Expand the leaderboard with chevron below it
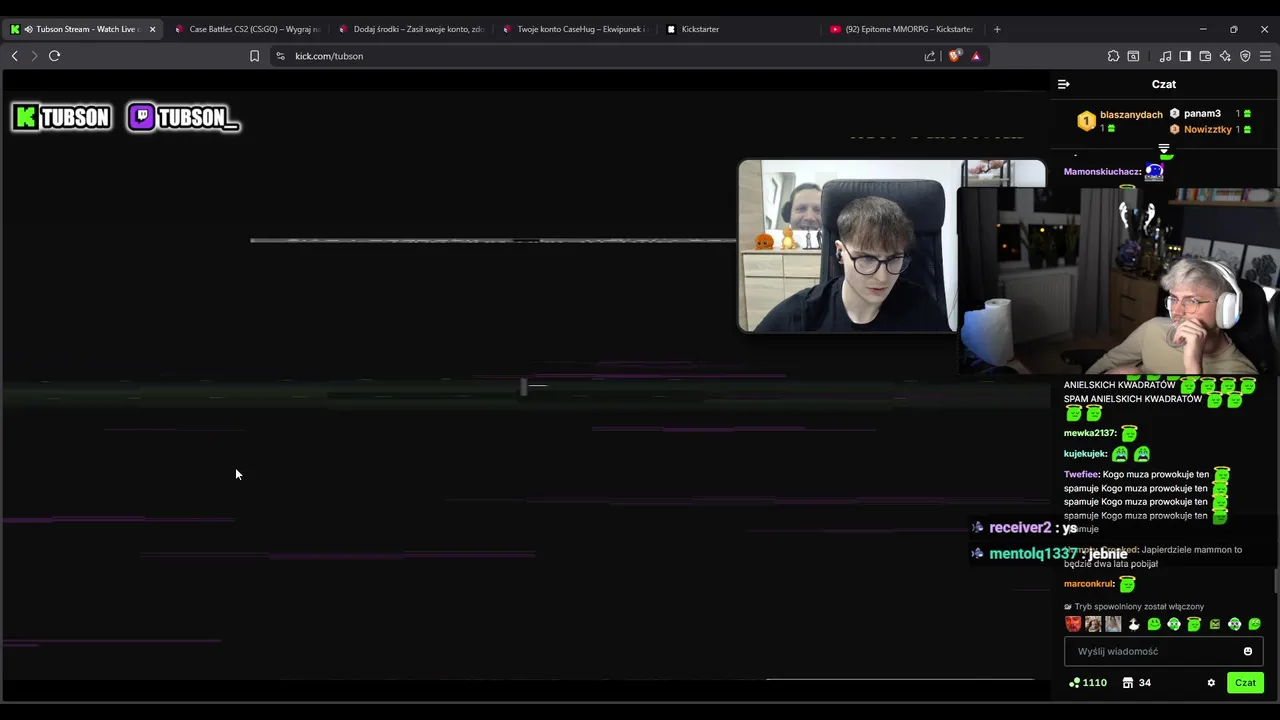This screenshot has width=1280, height=720. [1164, 148]
